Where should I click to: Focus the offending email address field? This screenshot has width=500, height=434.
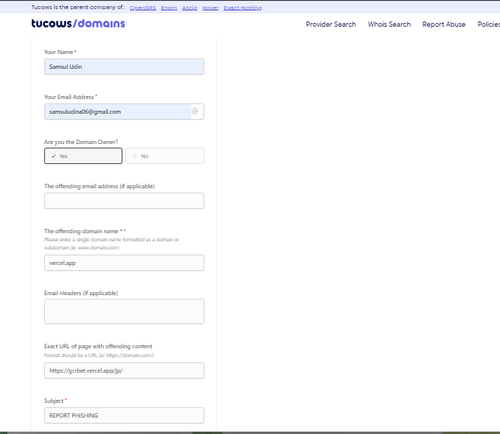pyautogui.click(x=124, y=201)
